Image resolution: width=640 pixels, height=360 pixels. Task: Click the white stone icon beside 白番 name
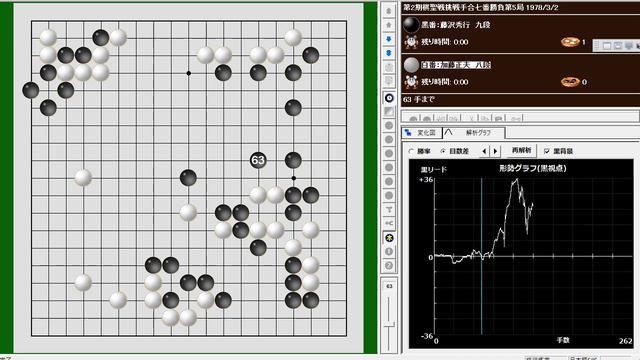(411, 64)
